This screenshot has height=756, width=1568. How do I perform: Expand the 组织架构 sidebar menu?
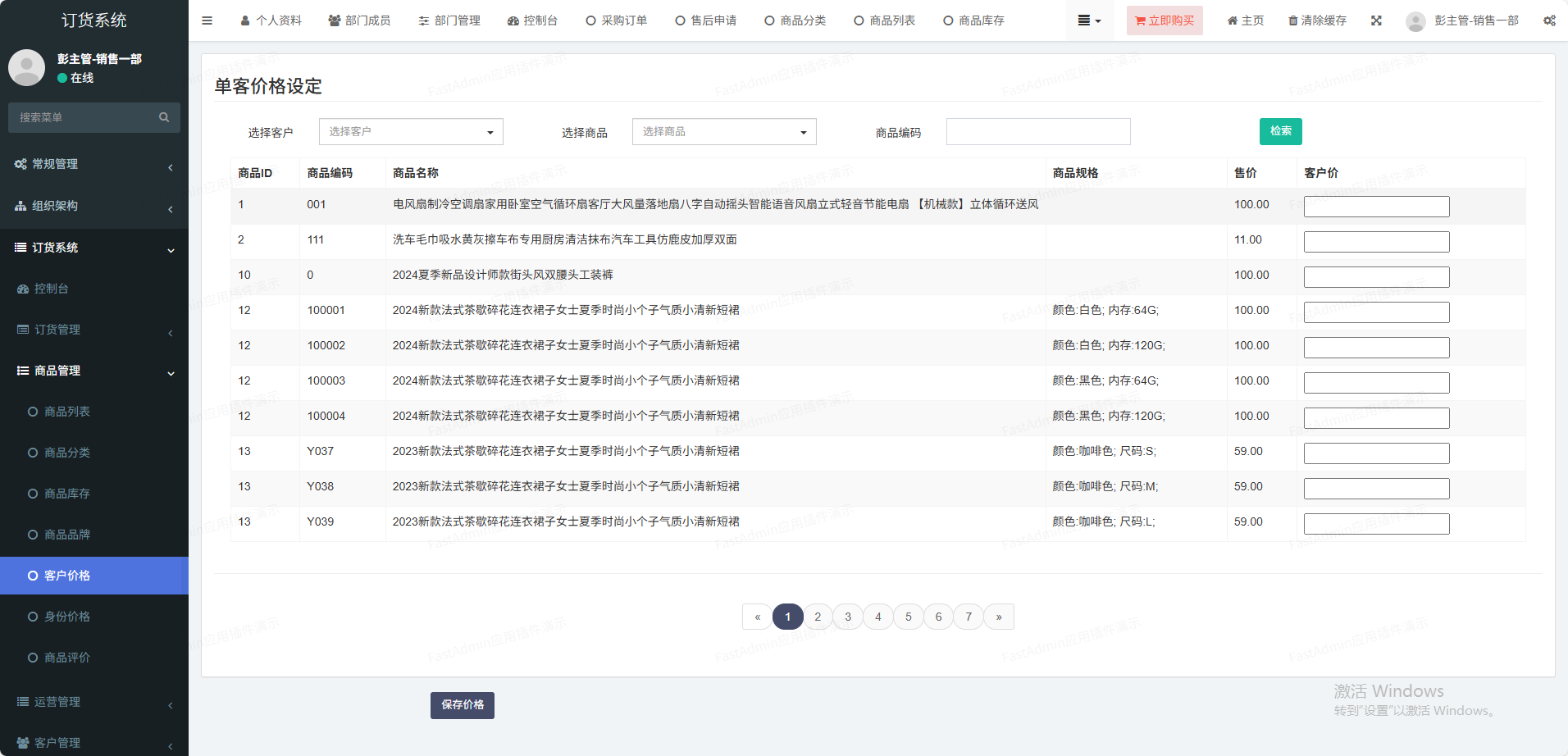[x=94, y=206]
